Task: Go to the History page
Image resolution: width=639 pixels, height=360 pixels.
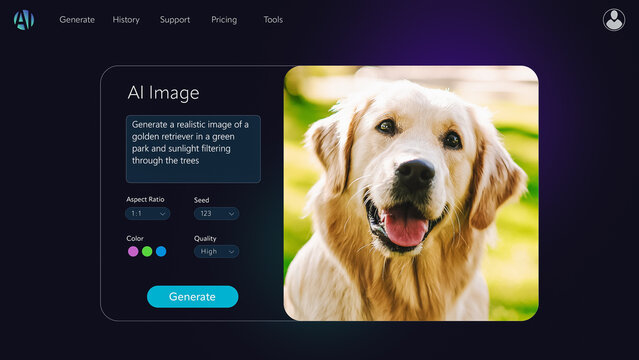Action: point(126,20)
